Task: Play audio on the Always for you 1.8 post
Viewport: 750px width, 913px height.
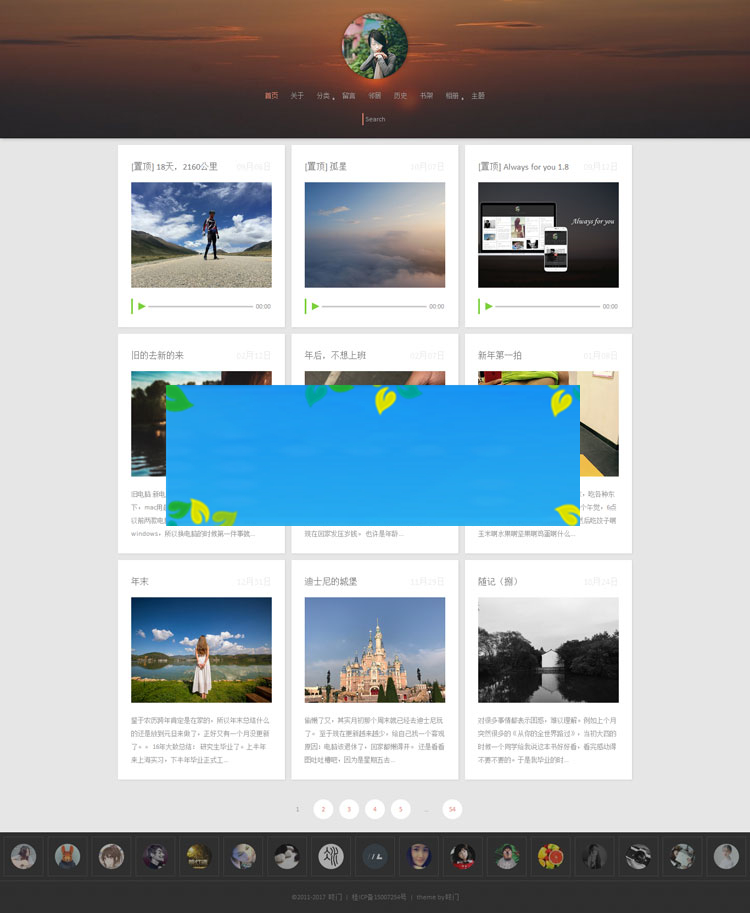Action: point(489,306)
